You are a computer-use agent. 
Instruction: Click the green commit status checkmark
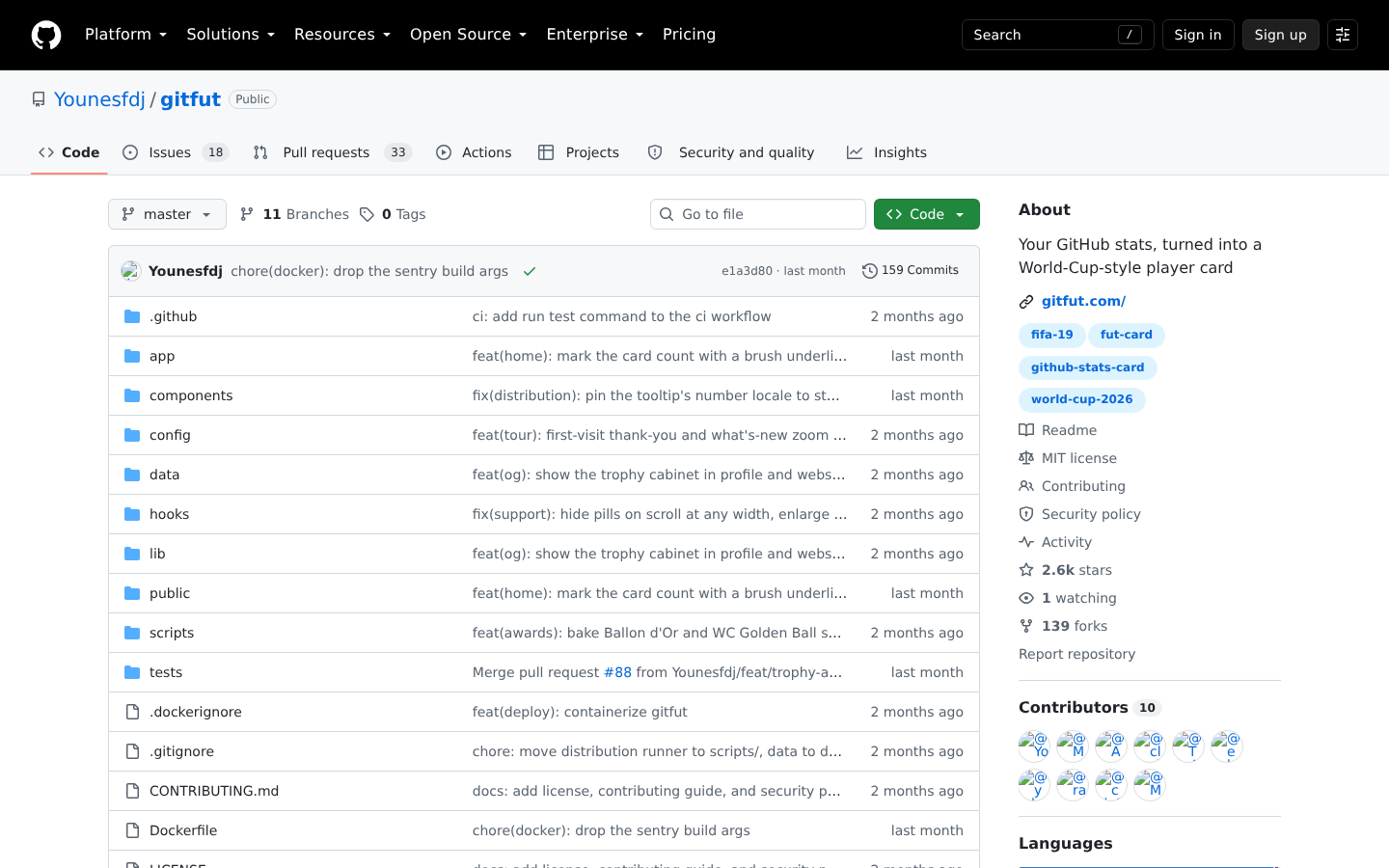pos(530,271)
